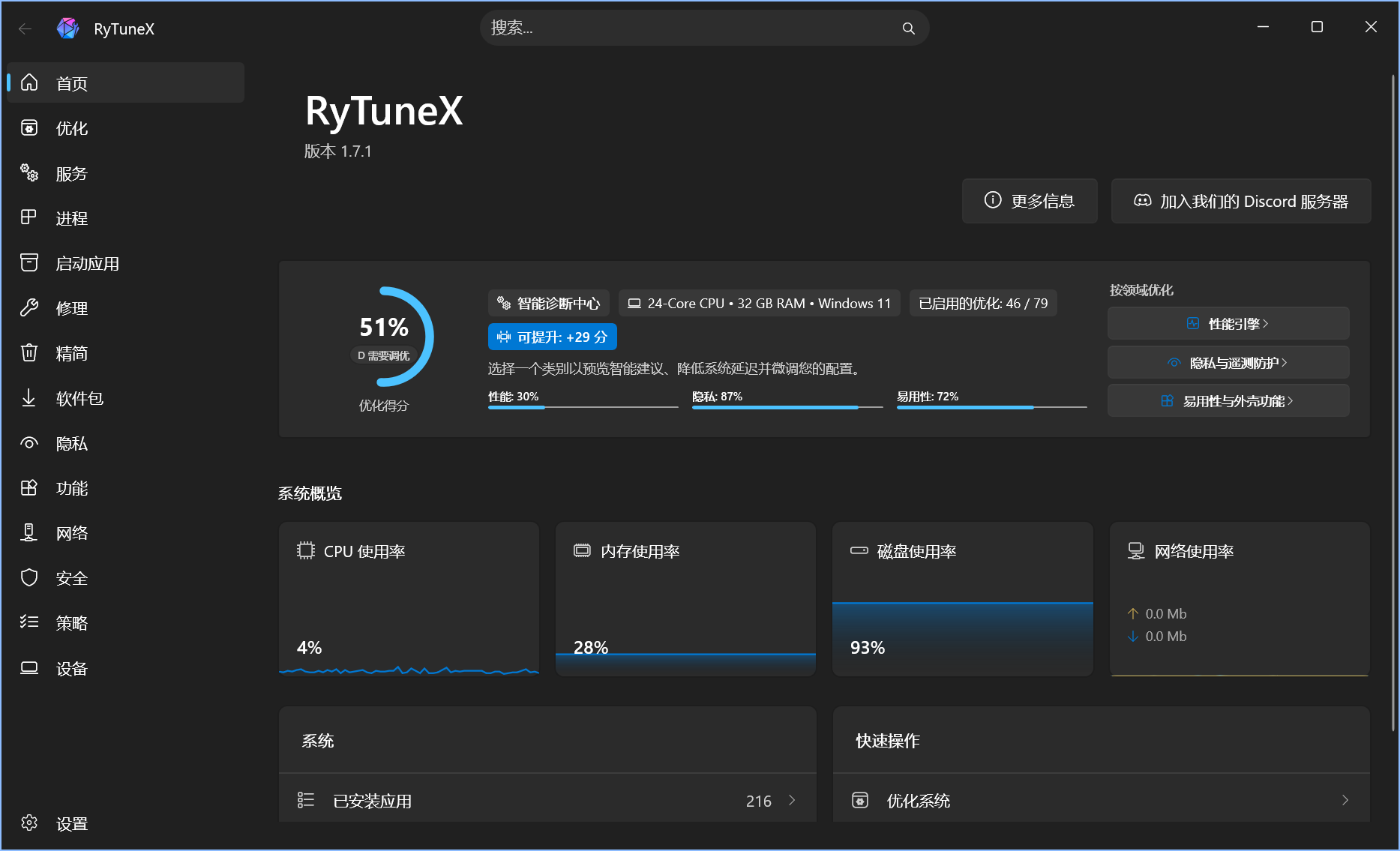Expand the 已安装应用 row chevron

click(792, 800)
